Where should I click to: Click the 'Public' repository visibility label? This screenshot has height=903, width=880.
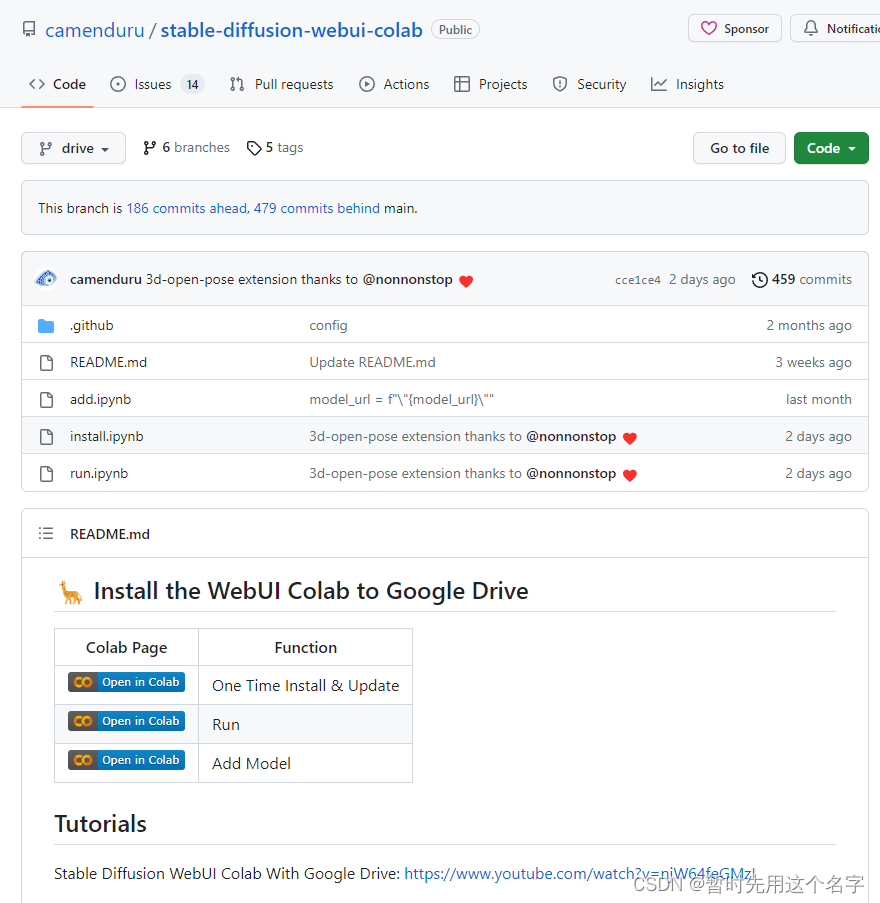coord(455,30)
